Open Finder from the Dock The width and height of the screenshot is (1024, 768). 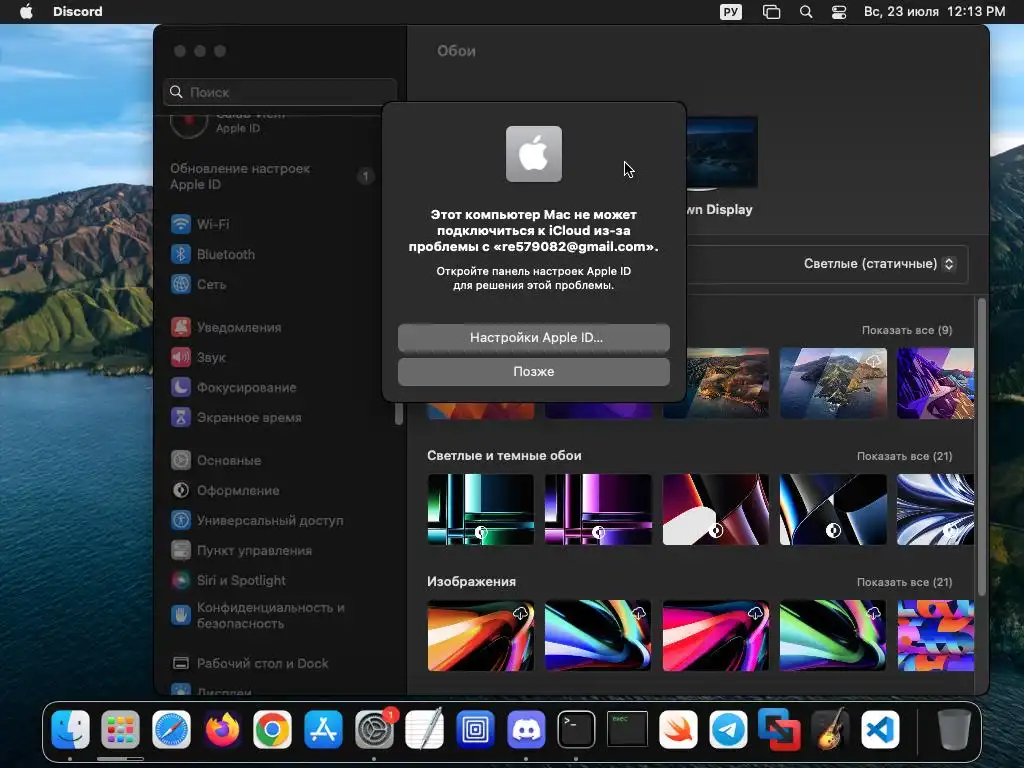71,729
